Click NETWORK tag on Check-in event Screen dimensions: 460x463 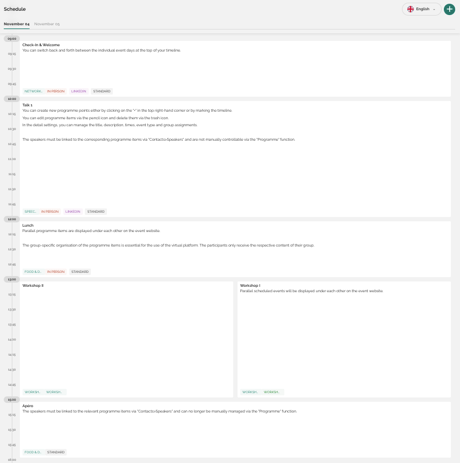[x=33, y=91]
